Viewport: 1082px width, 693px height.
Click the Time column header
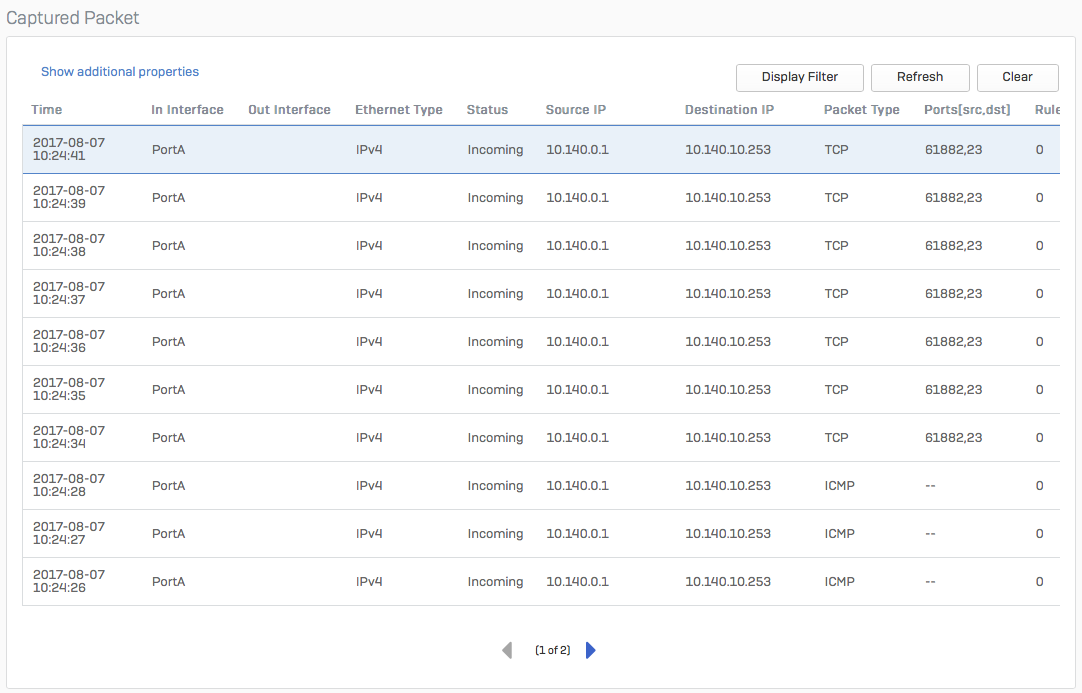coord(46,110)
